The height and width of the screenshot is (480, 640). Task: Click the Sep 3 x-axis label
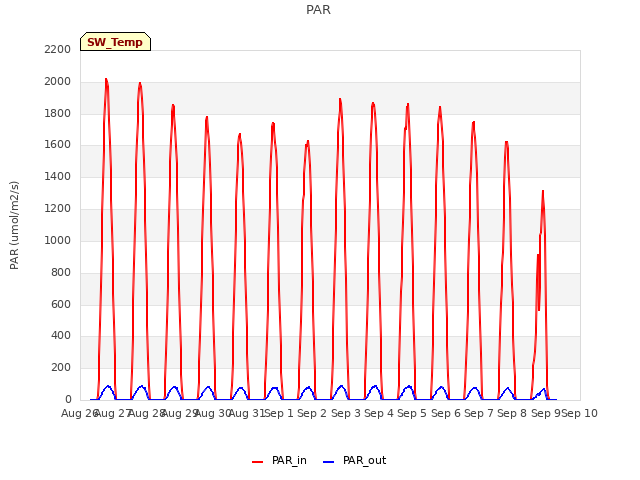click(x=346, y=413)
